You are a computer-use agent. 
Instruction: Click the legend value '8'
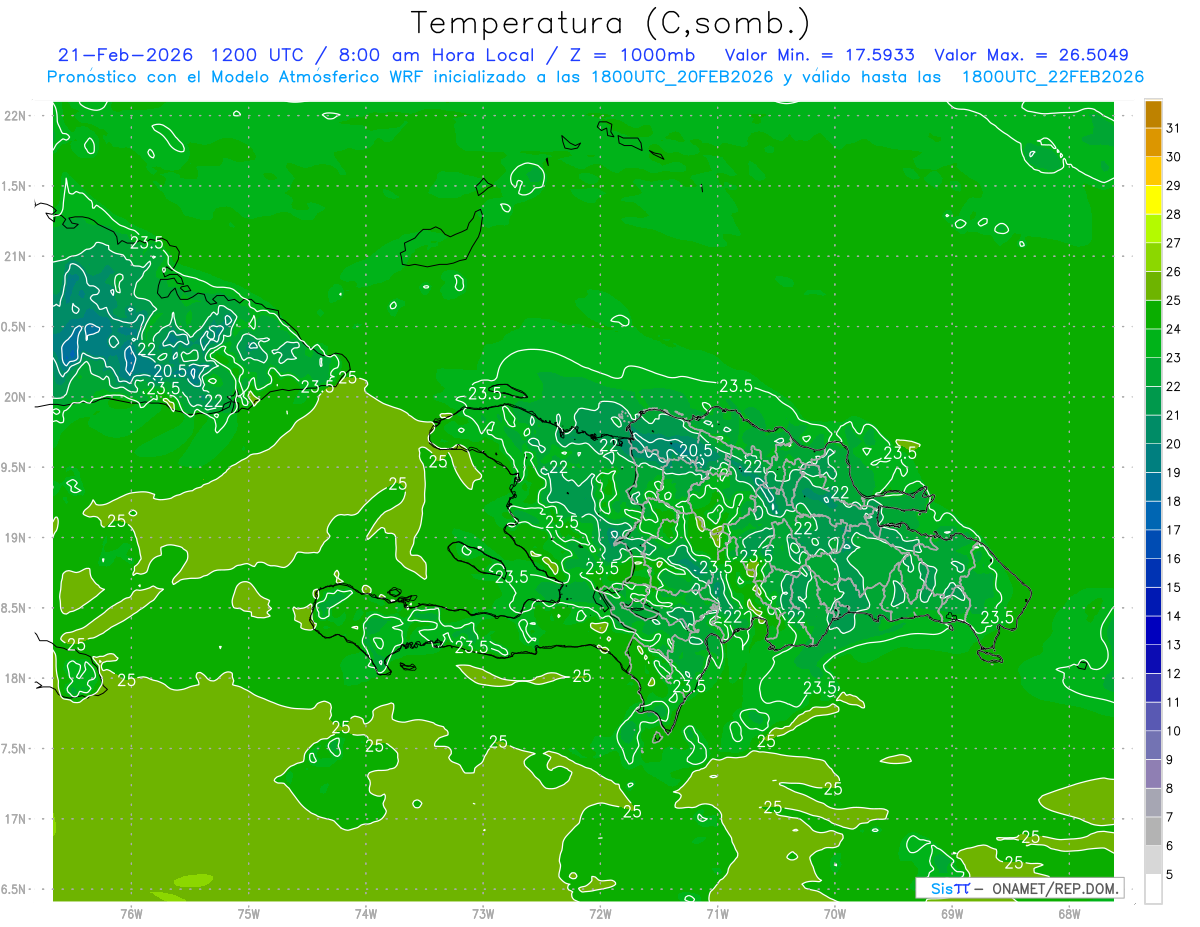tap(1170, 789)
